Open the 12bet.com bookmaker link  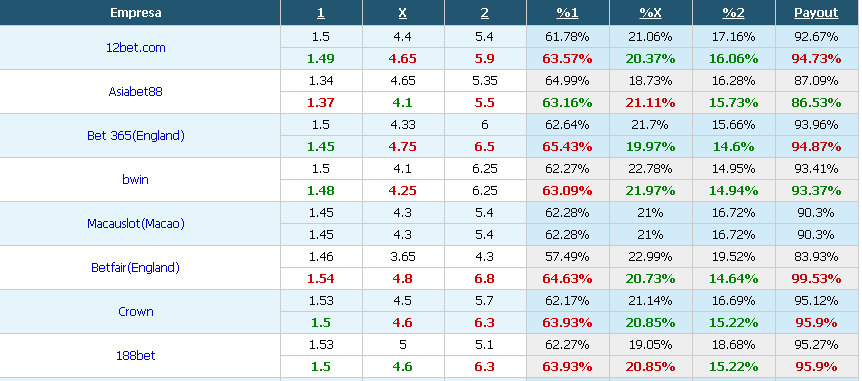coord(135,48)
